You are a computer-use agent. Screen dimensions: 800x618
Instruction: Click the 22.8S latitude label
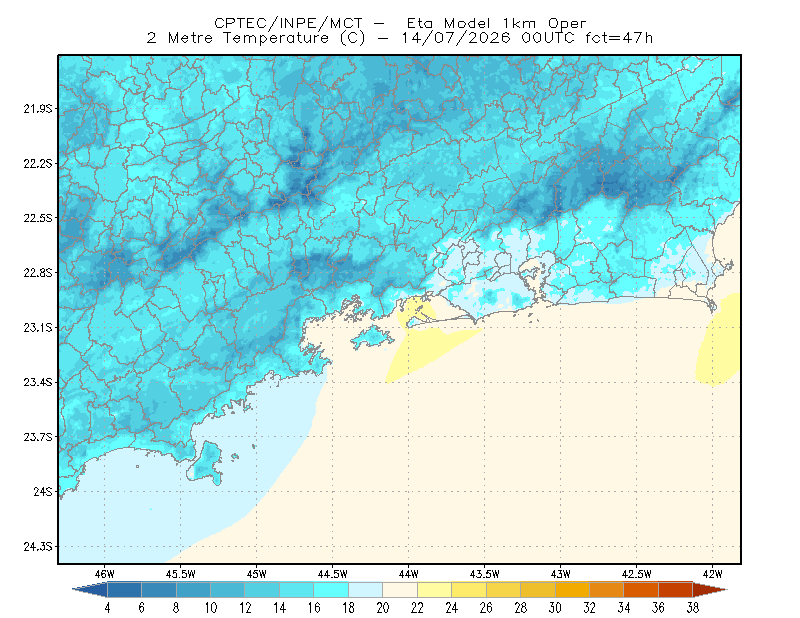38,273
